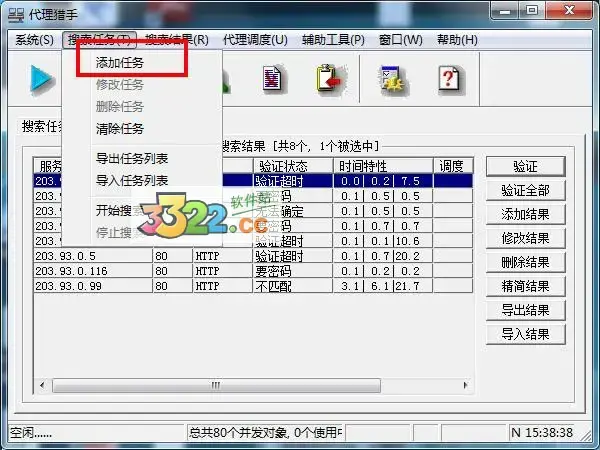Viewport: 600px width, 450px height.
Task: Choose 添加任务 from the menu
Action: [120, 62]
